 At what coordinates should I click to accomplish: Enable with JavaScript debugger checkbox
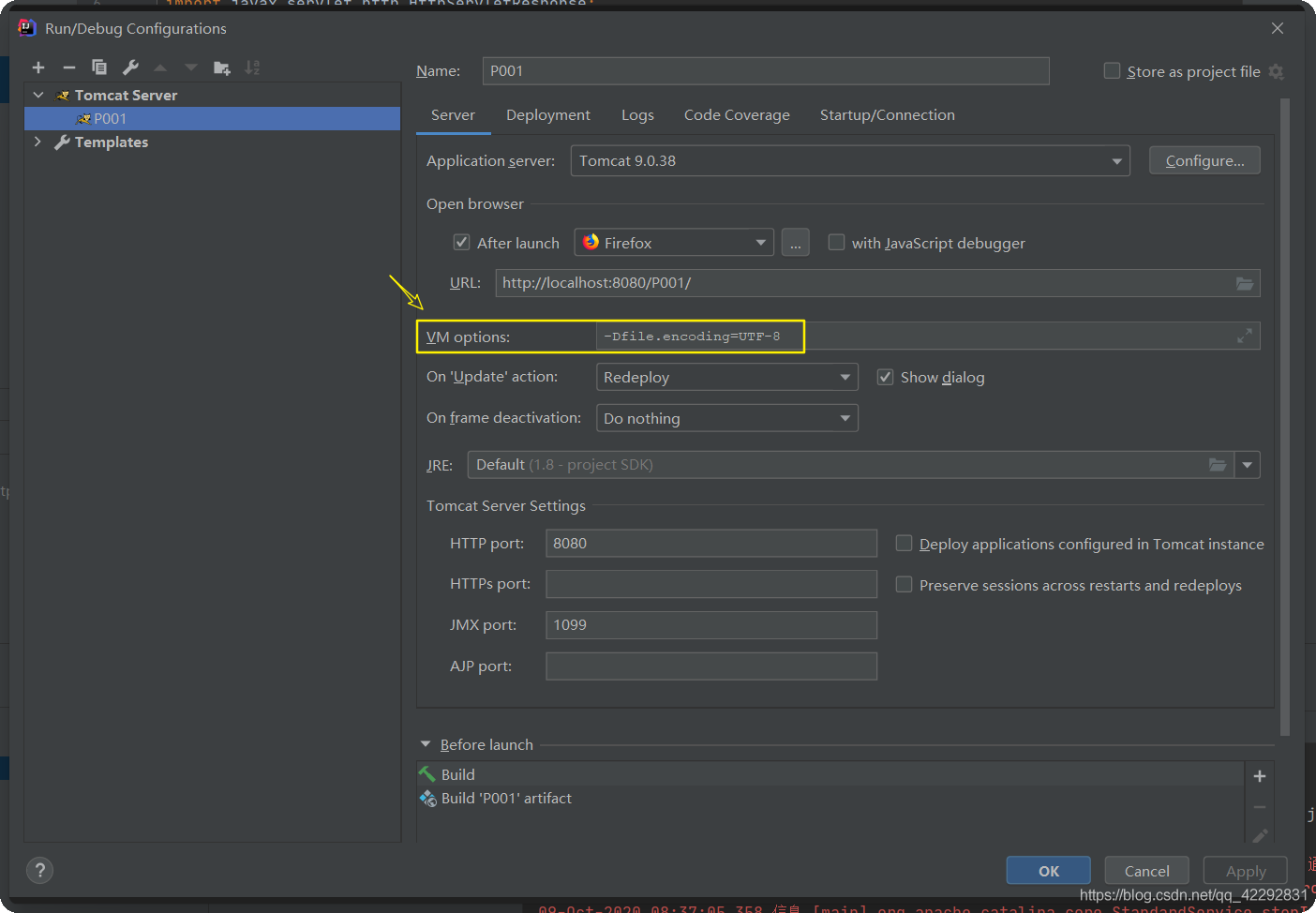tap(836, 243)
